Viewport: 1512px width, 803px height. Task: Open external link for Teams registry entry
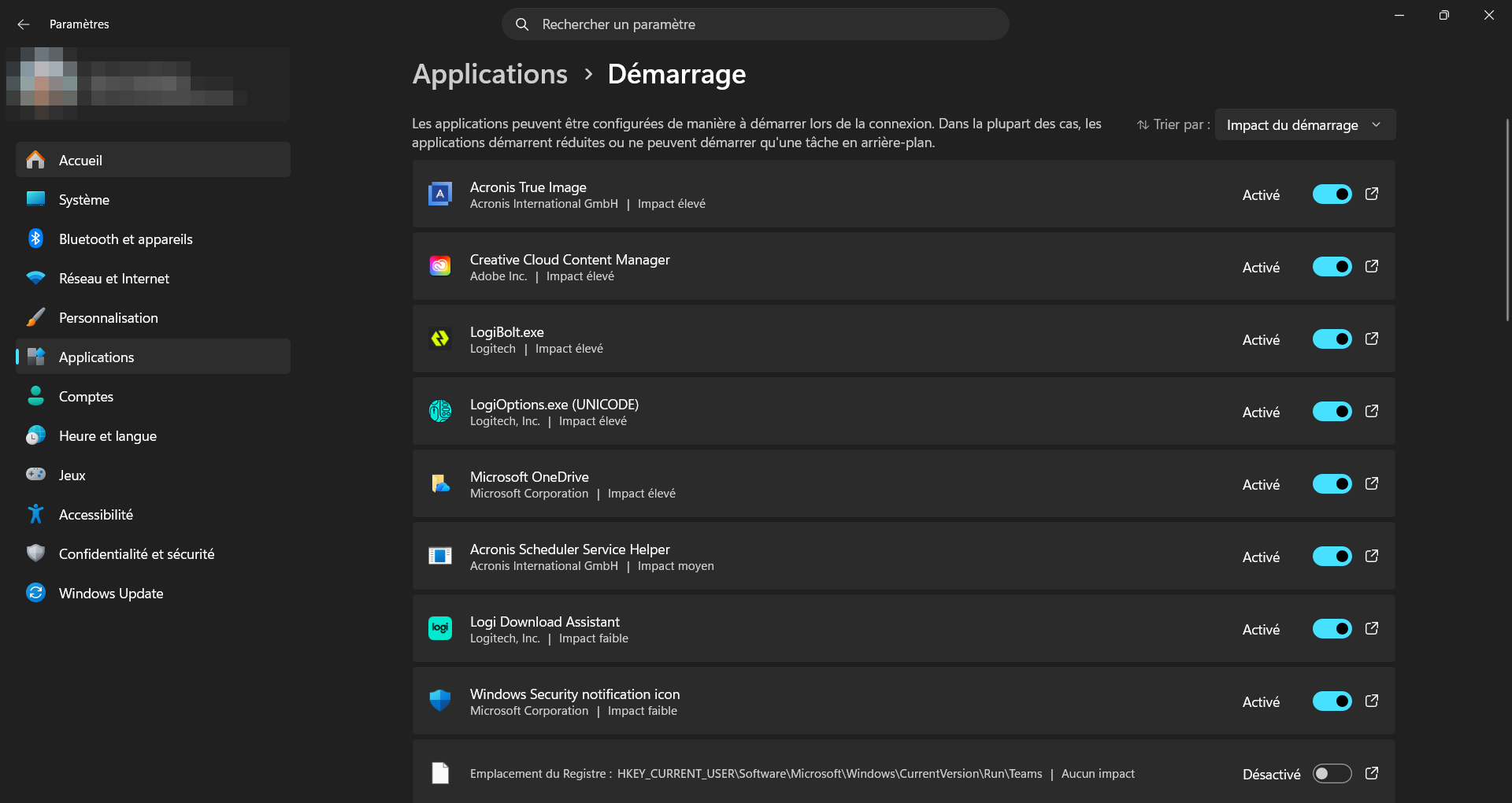(1371, 773)
